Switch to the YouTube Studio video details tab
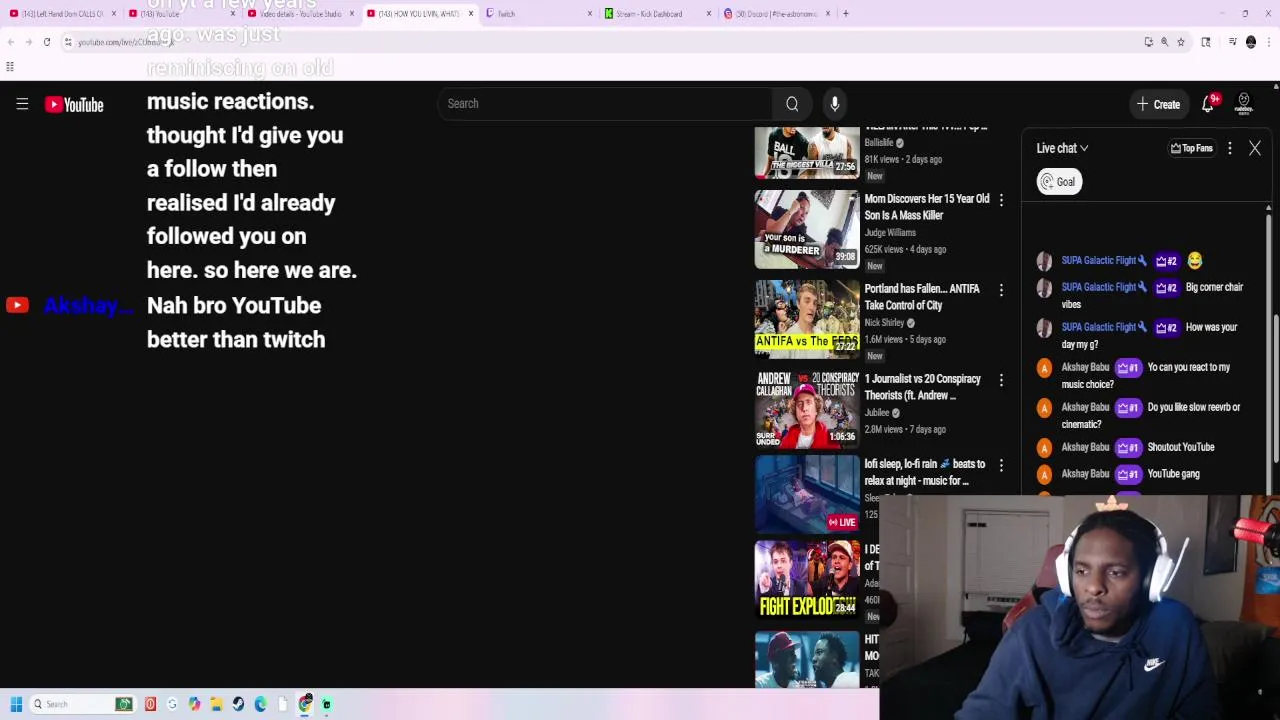Screen dimensions: 1280x720 (x=300, y=14)
